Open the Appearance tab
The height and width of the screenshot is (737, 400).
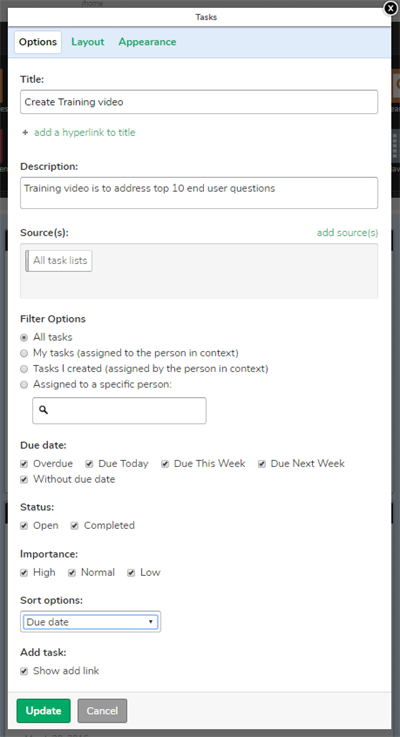tap(147, 42)
